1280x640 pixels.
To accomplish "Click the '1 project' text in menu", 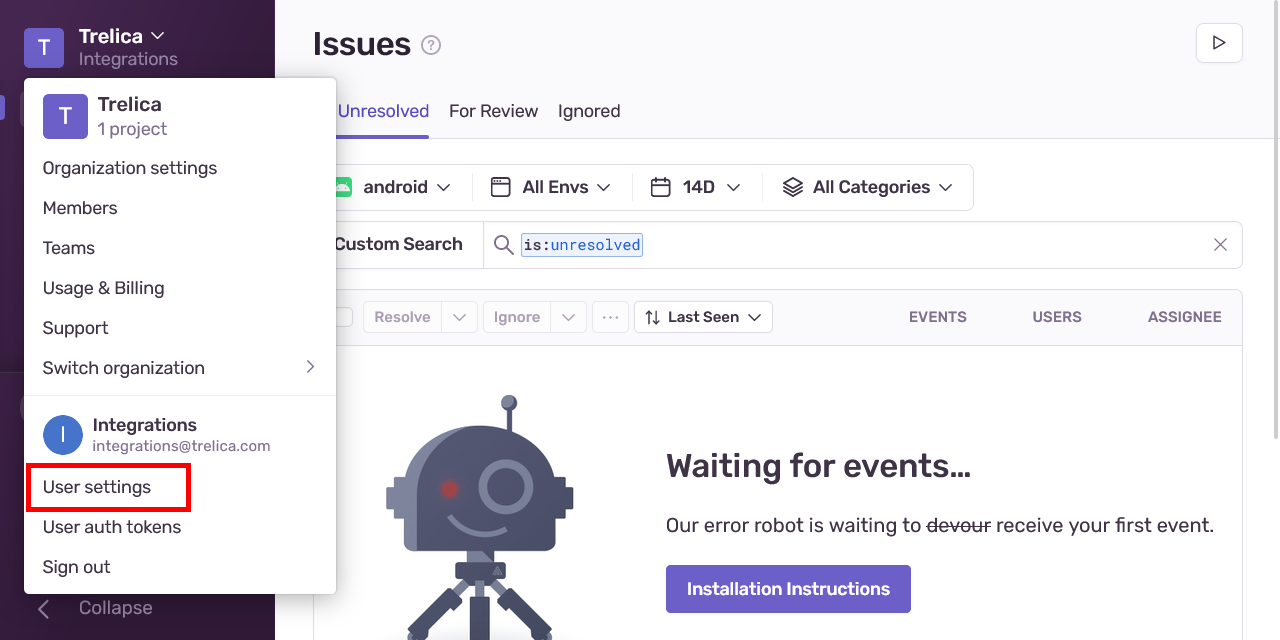I will coord(132,129).
